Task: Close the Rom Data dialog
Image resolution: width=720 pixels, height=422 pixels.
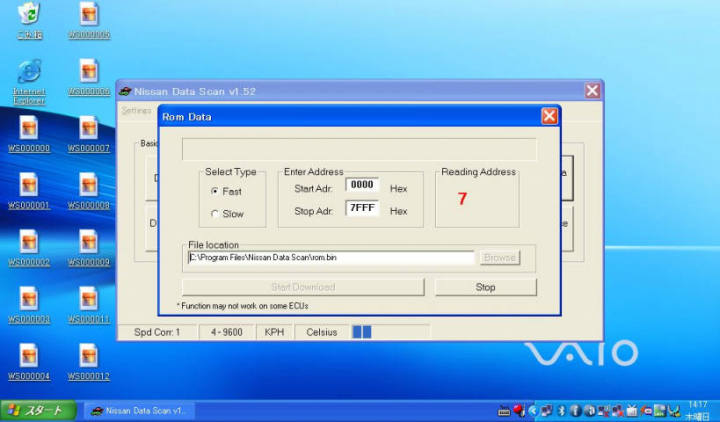Action: pos(550,116)
